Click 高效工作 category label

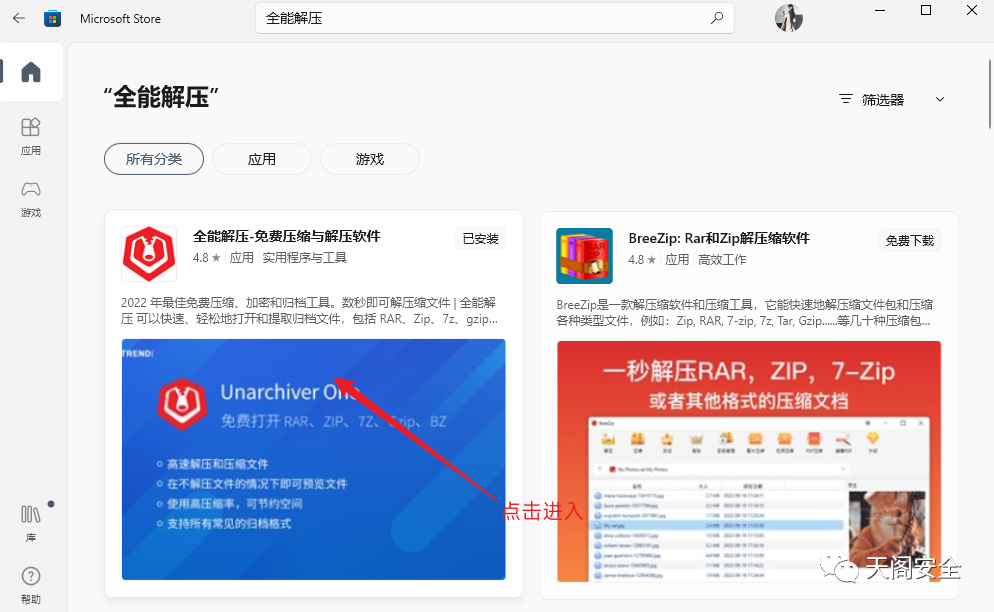click(722, 259)
